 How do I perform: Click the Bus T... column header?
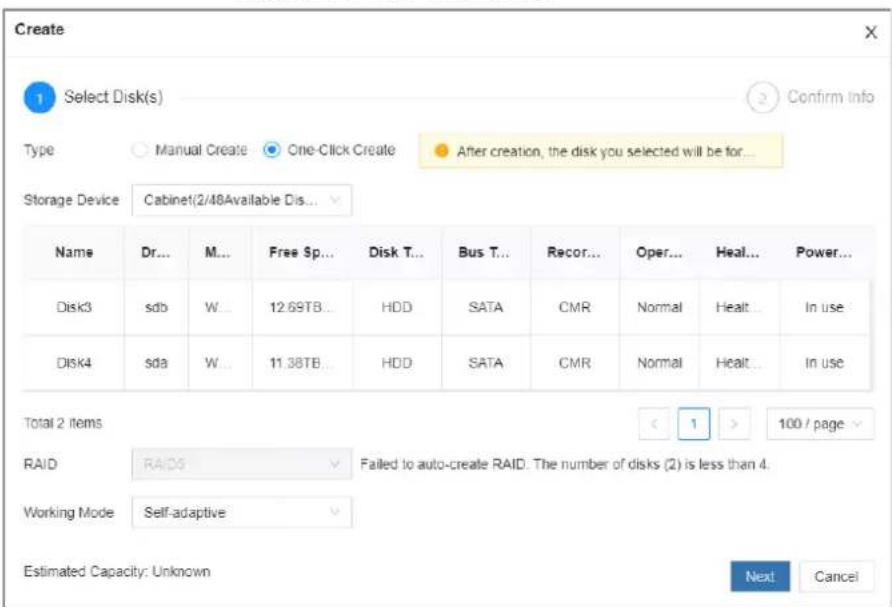[485, 252]
